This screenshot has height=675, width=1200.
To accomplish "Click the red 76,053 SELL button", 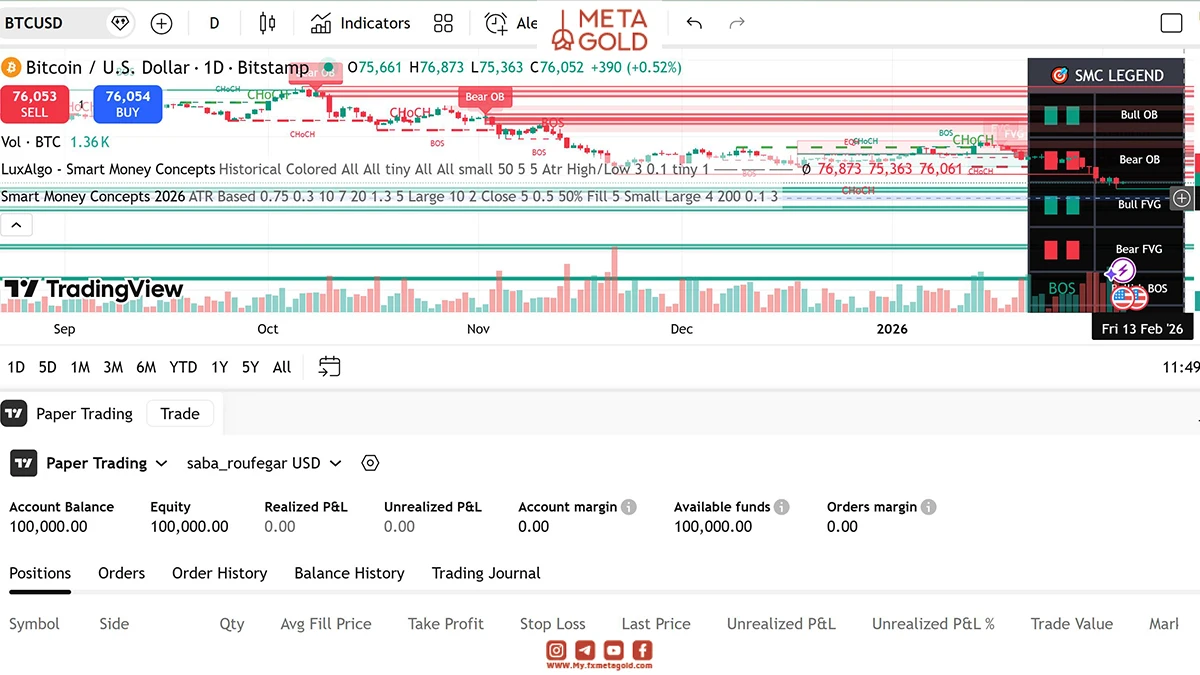I will pyautogui.click(x=35, y=103).
